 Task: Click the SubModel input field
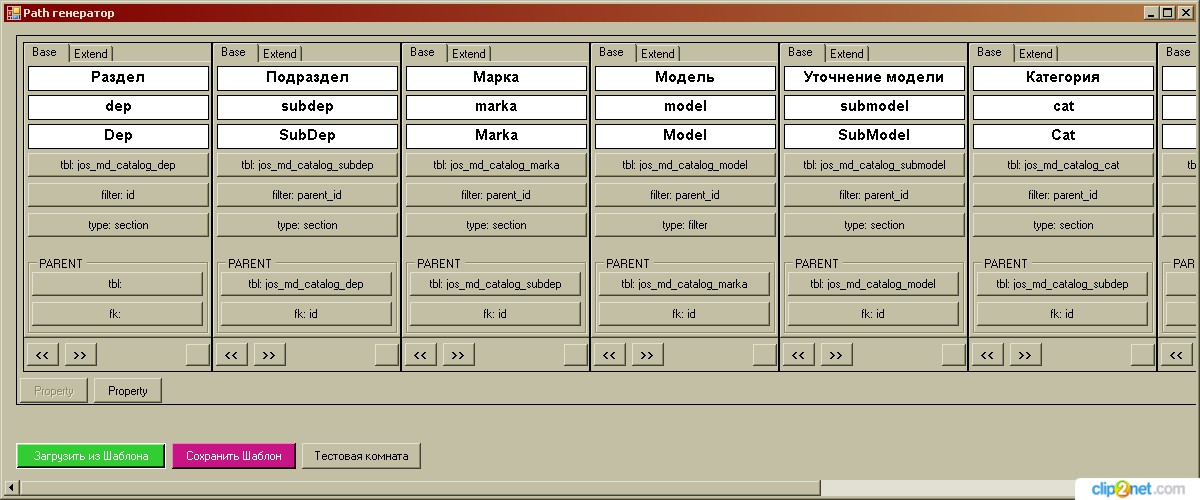point(875,136)
